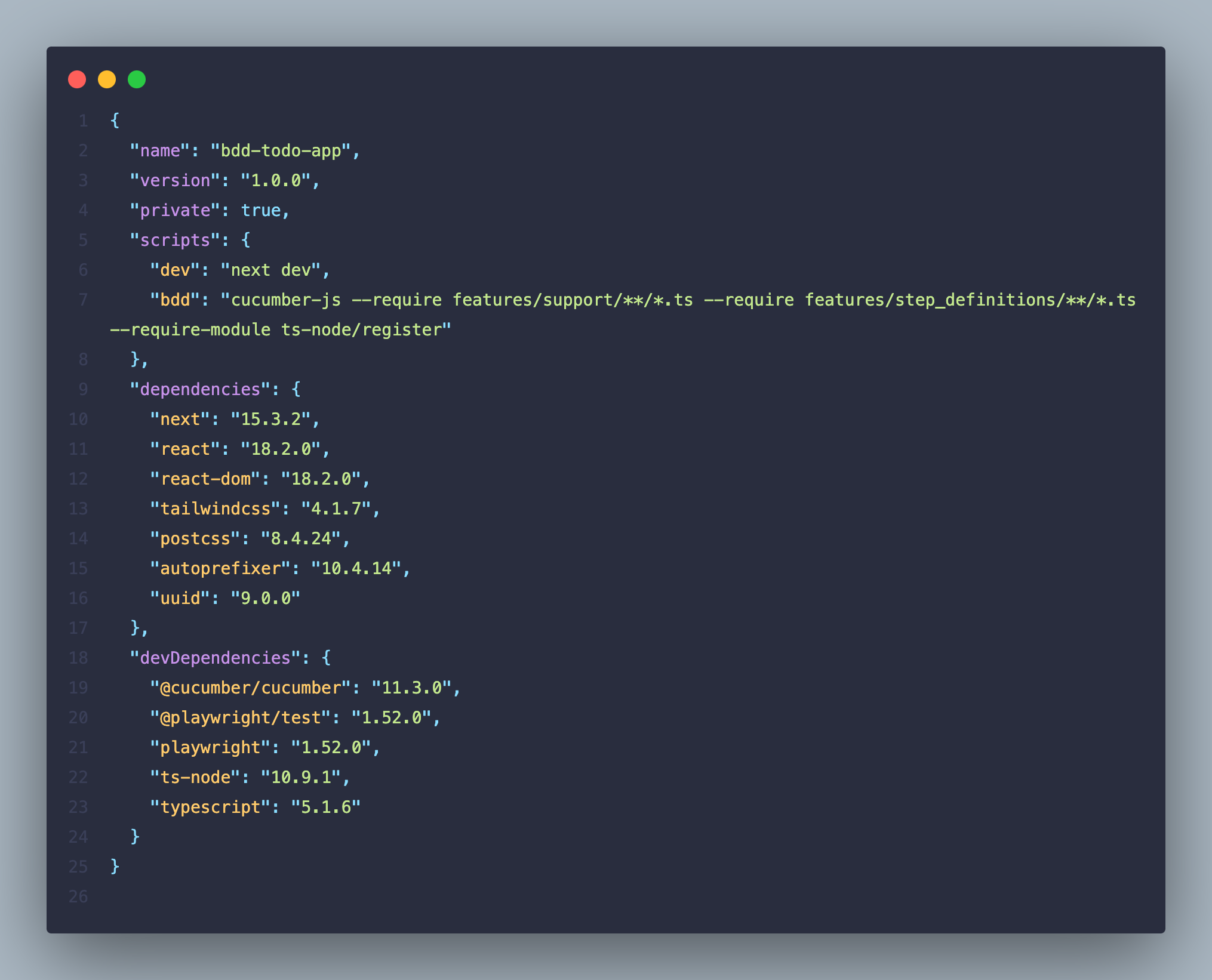1212x980 pixels.
Task: Click the "tailwindcss" dependency entry
Action: (x=211, y=509)
